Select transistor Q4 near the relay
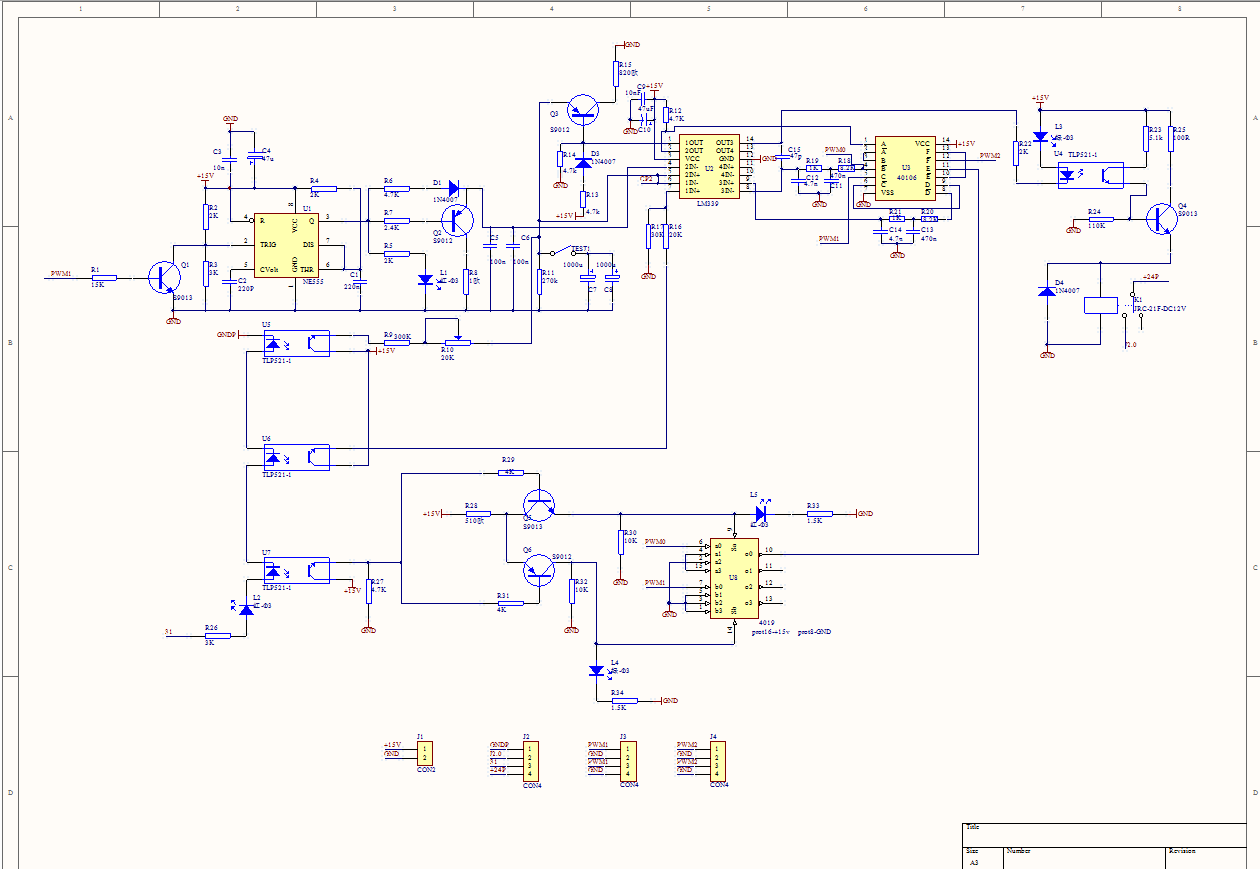 click(x=1162, y=219)
